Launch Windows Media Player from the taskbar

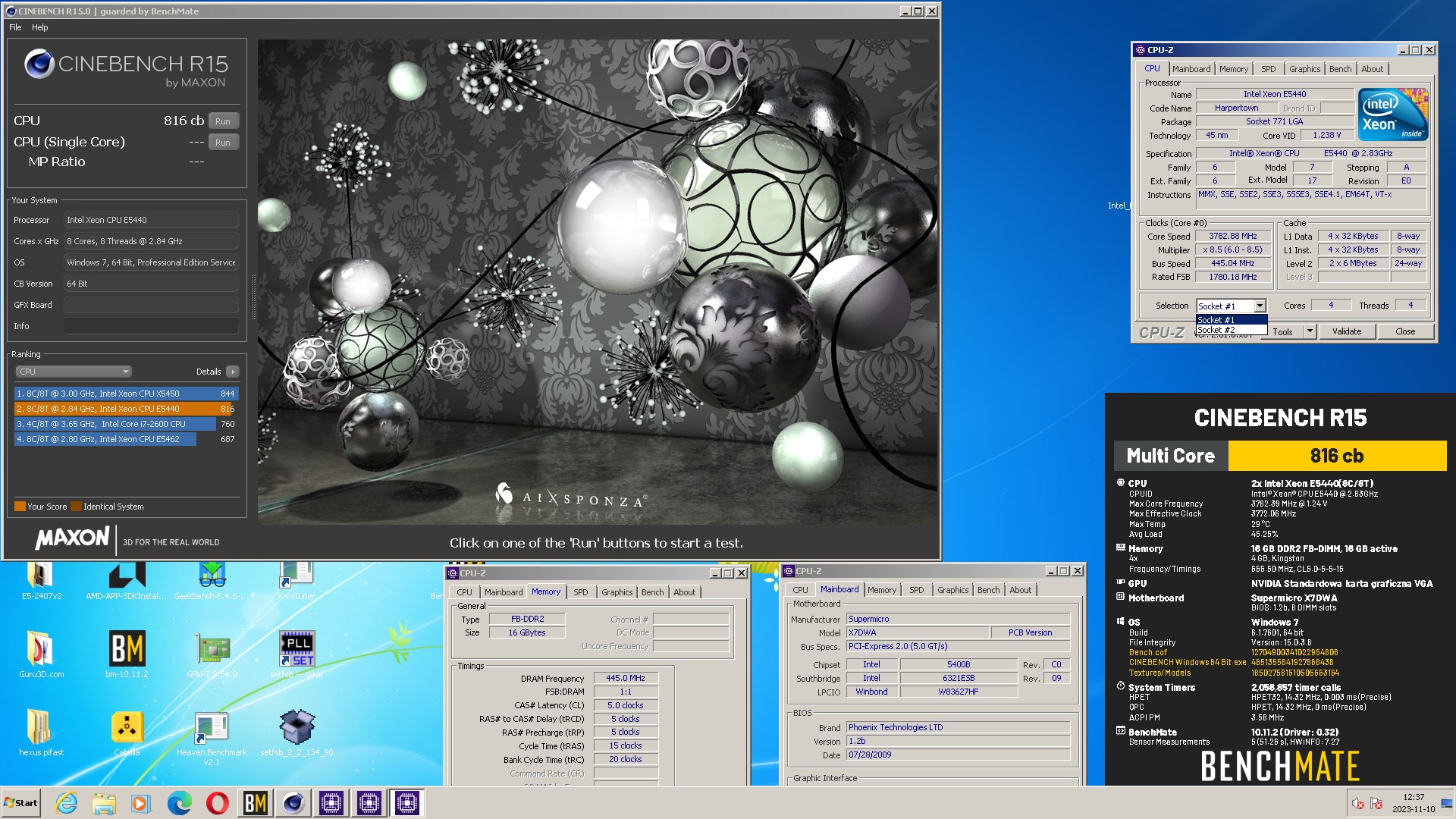(x=141, y=803)
